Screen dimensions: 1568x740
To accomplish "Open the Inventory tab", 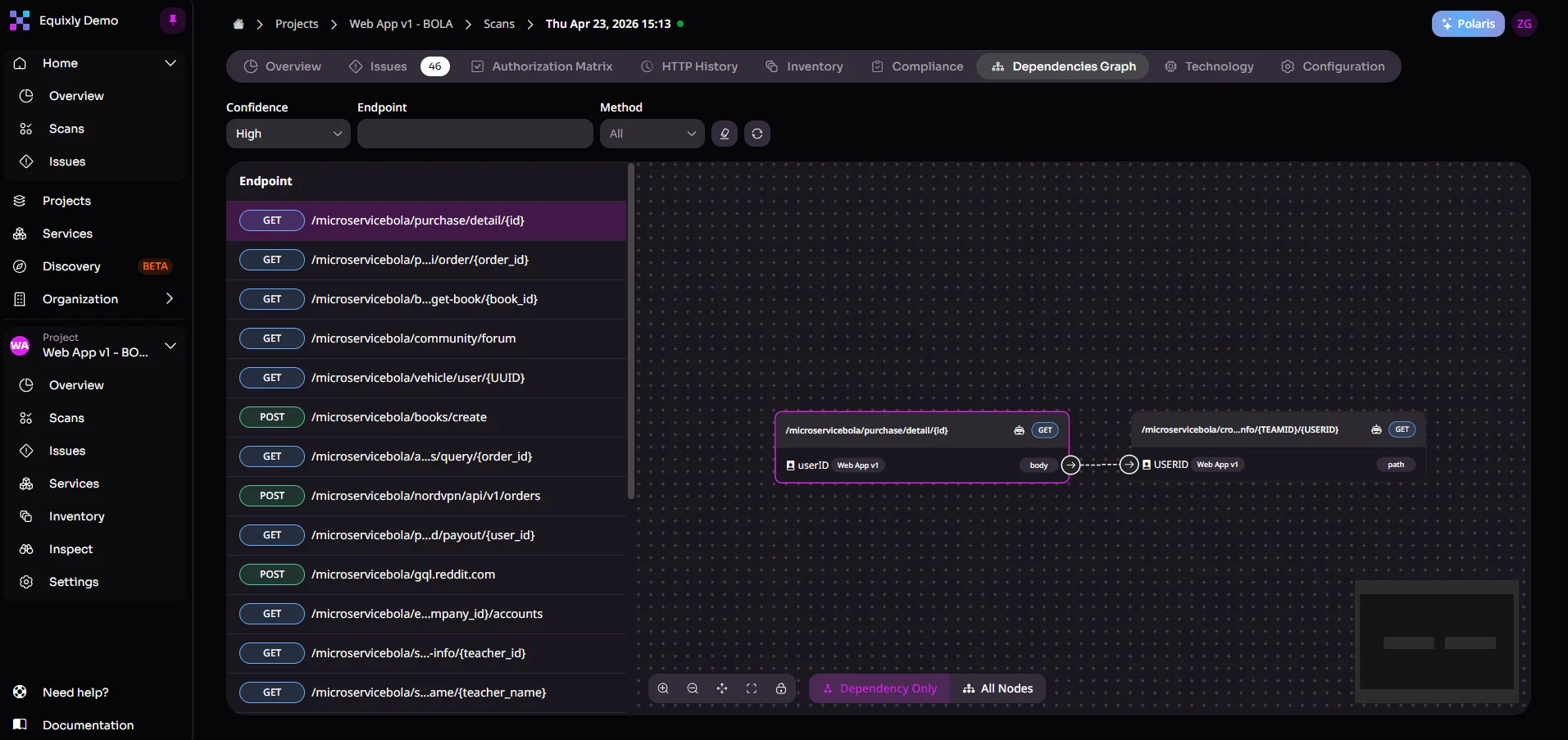I will (804, 66).
